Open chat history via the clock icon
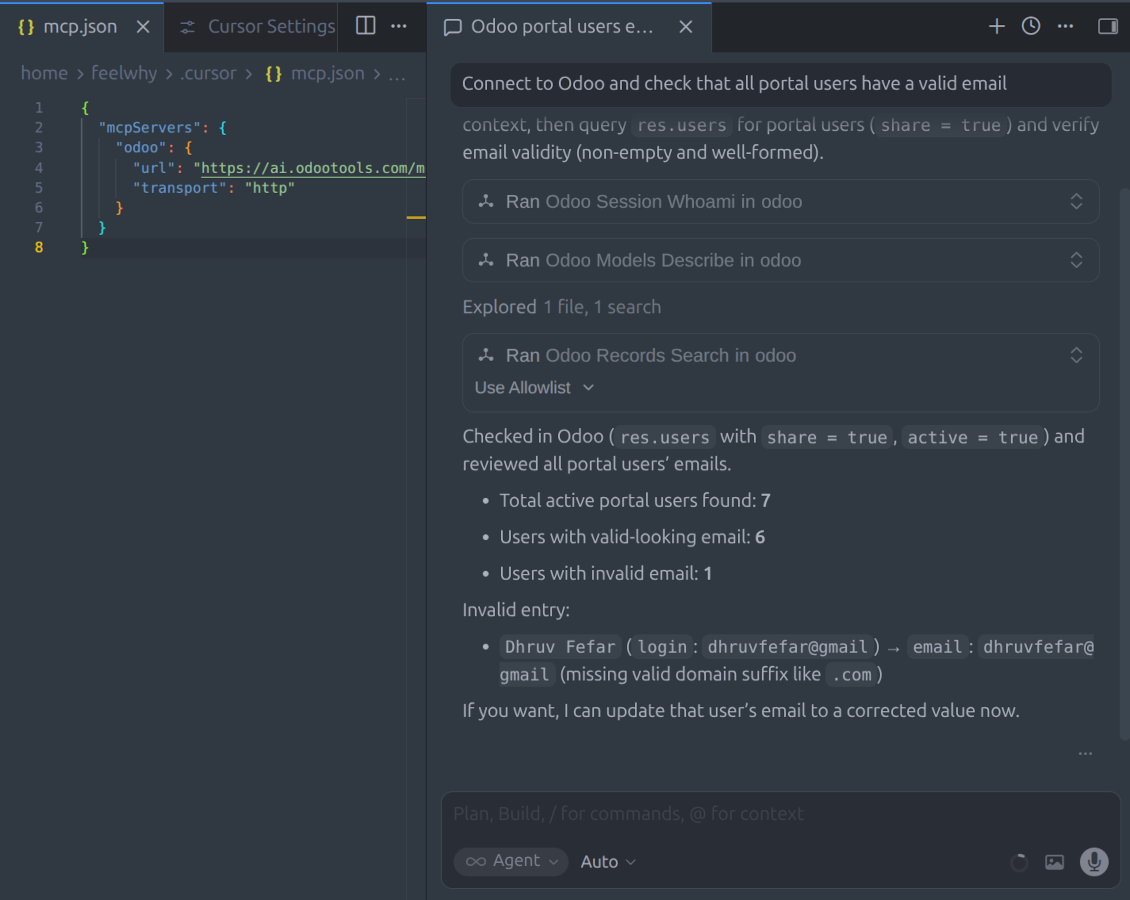Screen dimensions: 1130x900 tap(1030, 26)
